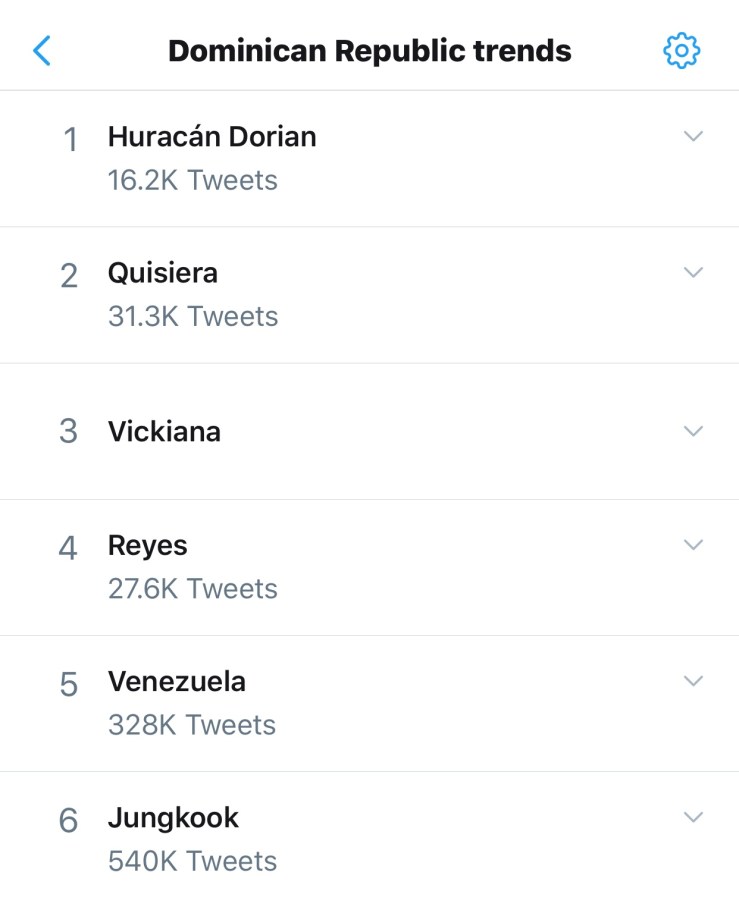Expand the Vickiana trend options chevron
Image resolution: width=739 pixels, height=907 pixels.
pyautogui.click(x=693, y=431)
